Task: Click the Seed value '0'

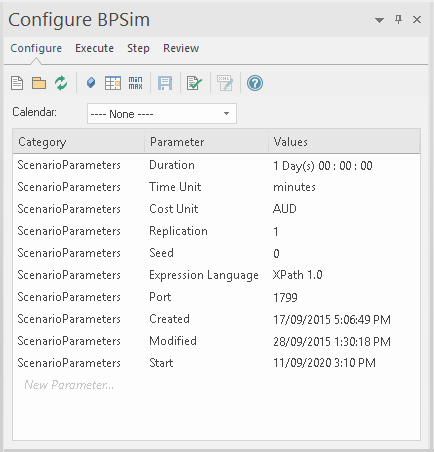Action: point(276,254)
